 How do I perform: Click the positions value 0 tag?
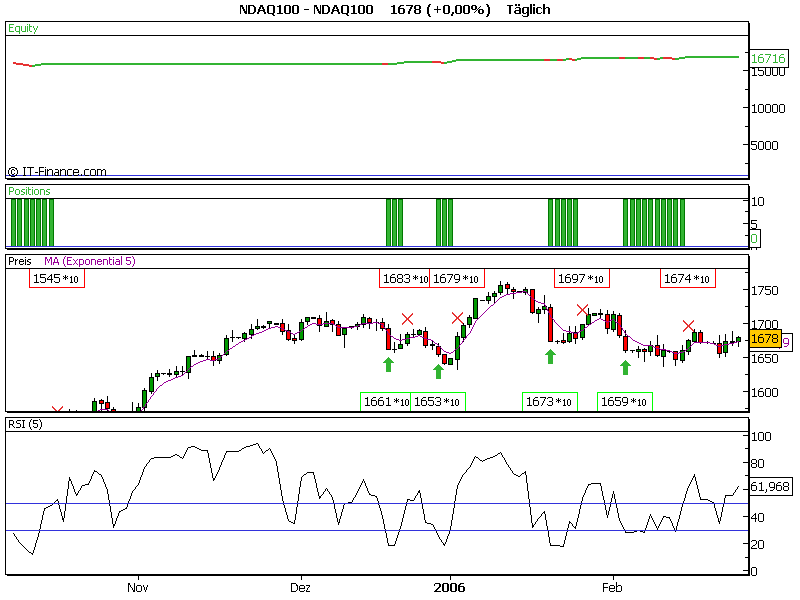click(754, 238)
